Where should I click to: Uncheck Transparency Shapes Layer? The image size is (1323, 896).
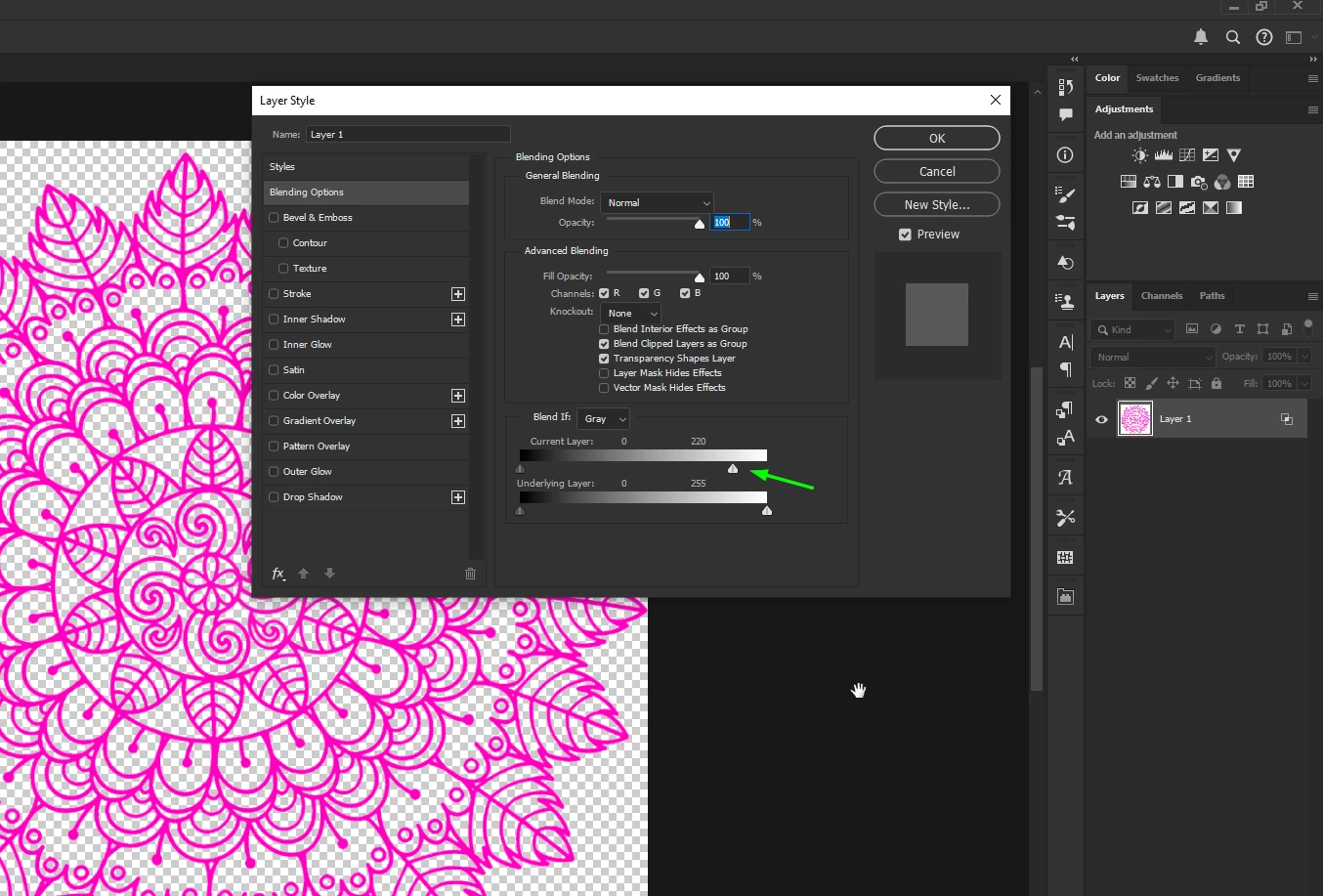pos(604,359)
